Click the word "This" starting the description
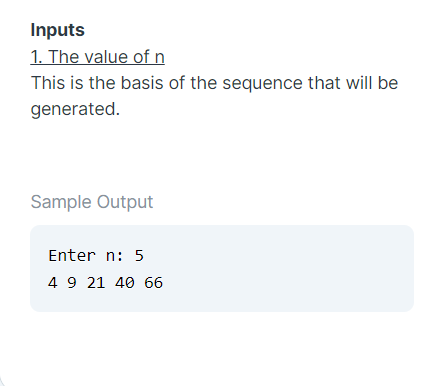This screenshot has height=386, width=442. 48,83
